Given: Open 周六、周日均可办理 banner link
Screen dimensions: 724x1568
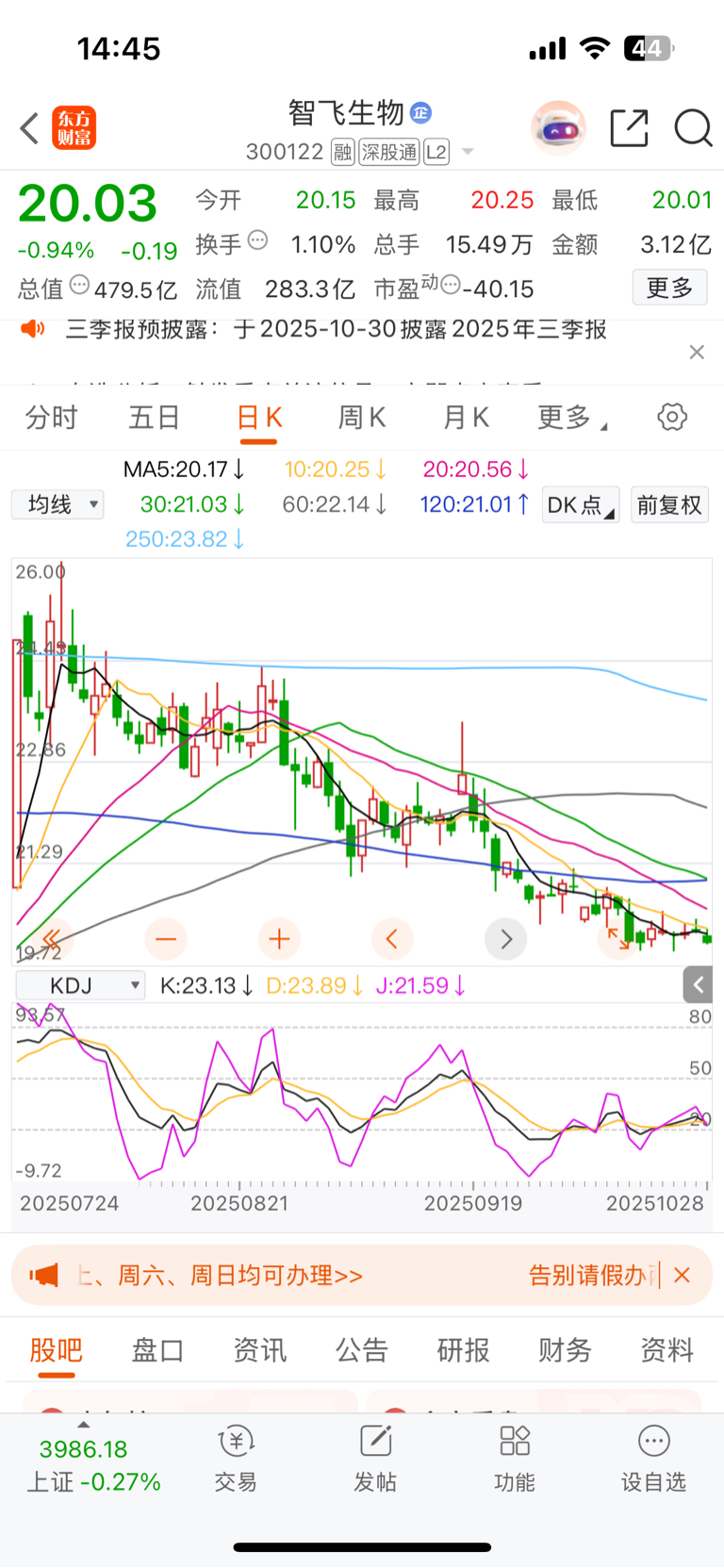Looking at the screenshot, I should point(220,1276).
